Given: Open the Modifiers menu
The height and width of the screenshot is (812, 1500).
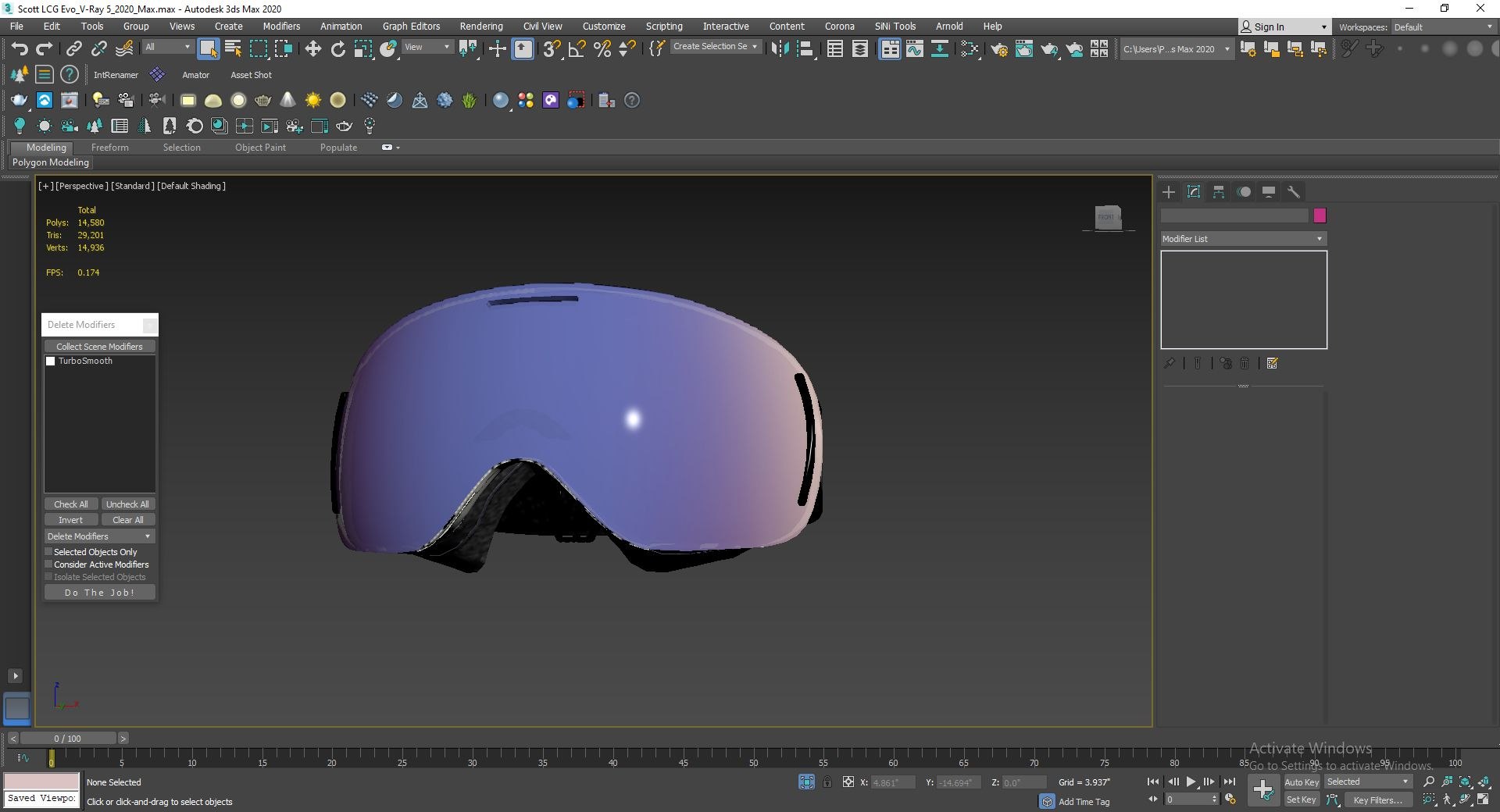Looking at the screenshot, I should point(281,26).
